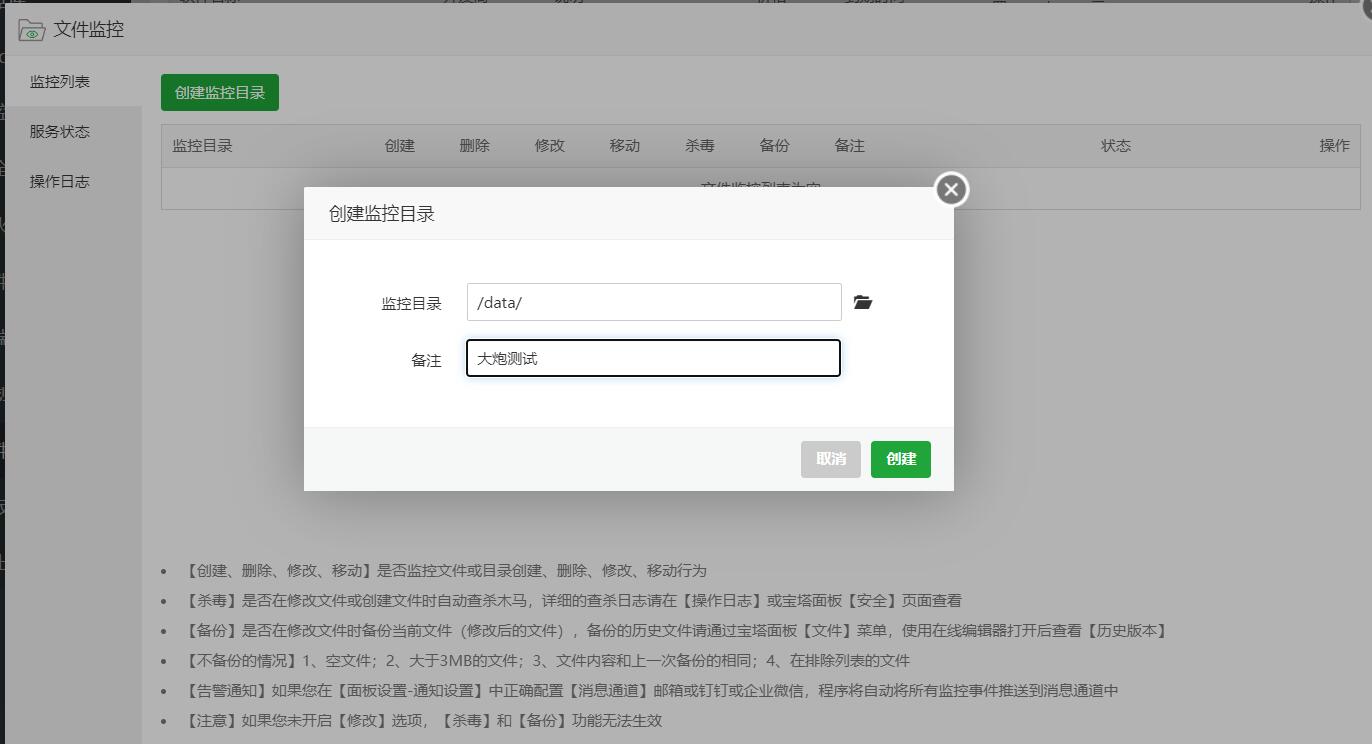1372x744 pixels.
Task: Click the 创建 button in dialog
Action: (901, 459)
